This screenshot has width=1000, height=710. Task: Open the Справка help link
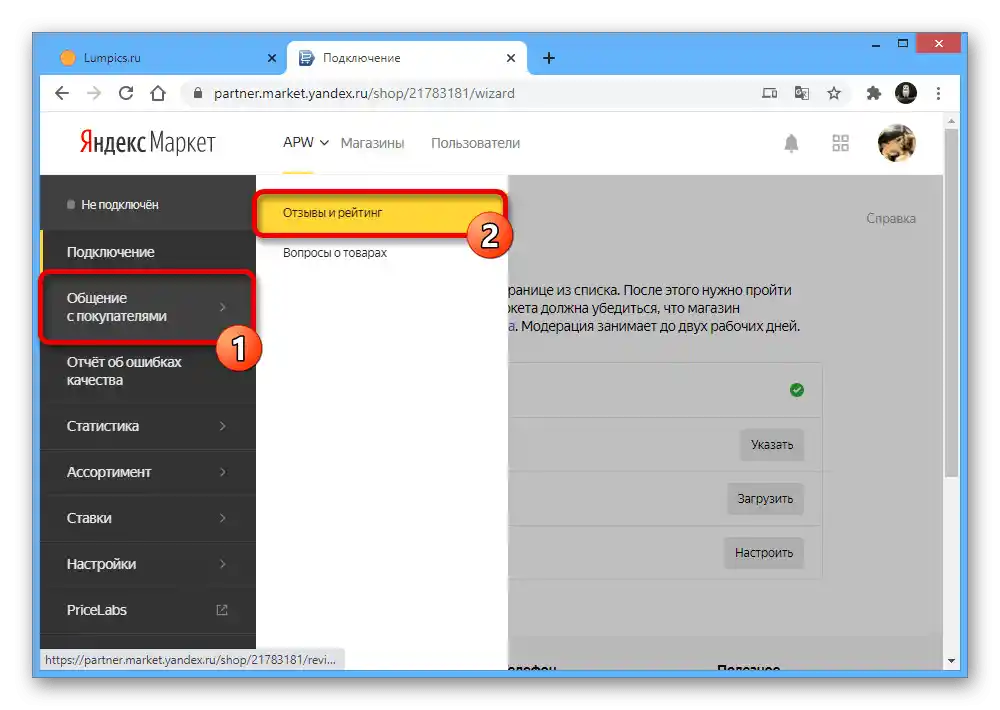pos(890,218)
